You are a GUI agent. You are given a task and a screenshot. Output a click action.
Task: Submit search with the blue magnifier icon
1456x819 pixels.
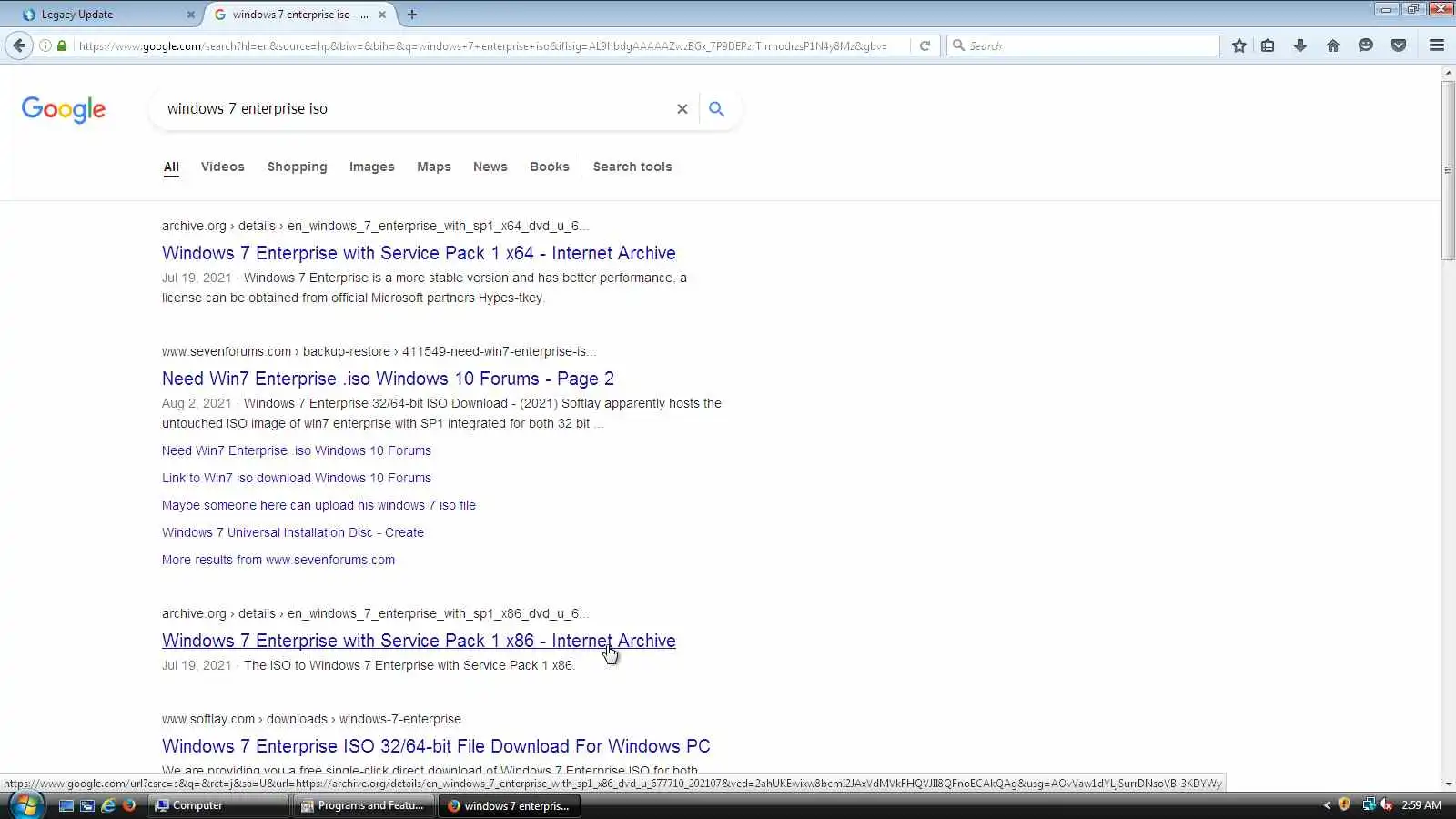coord(717,109)
